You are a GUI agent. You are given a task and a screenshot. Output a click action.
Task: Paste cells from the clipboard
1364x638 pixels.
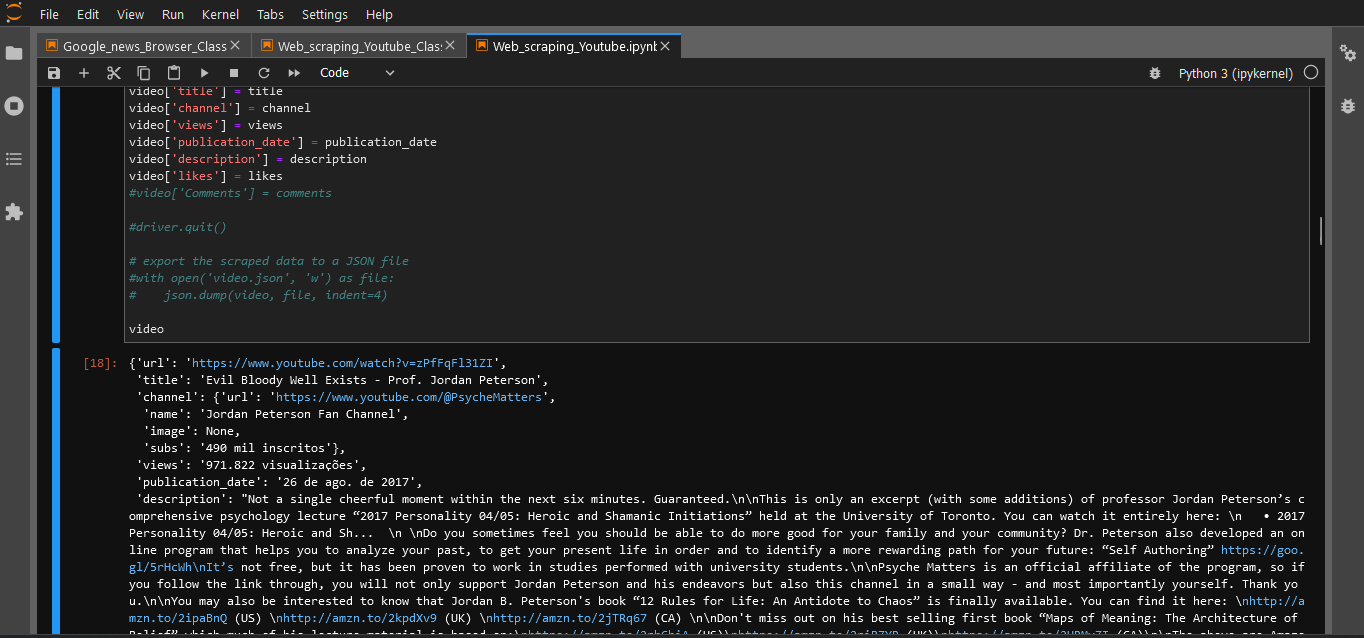click(x=173, y=72)
